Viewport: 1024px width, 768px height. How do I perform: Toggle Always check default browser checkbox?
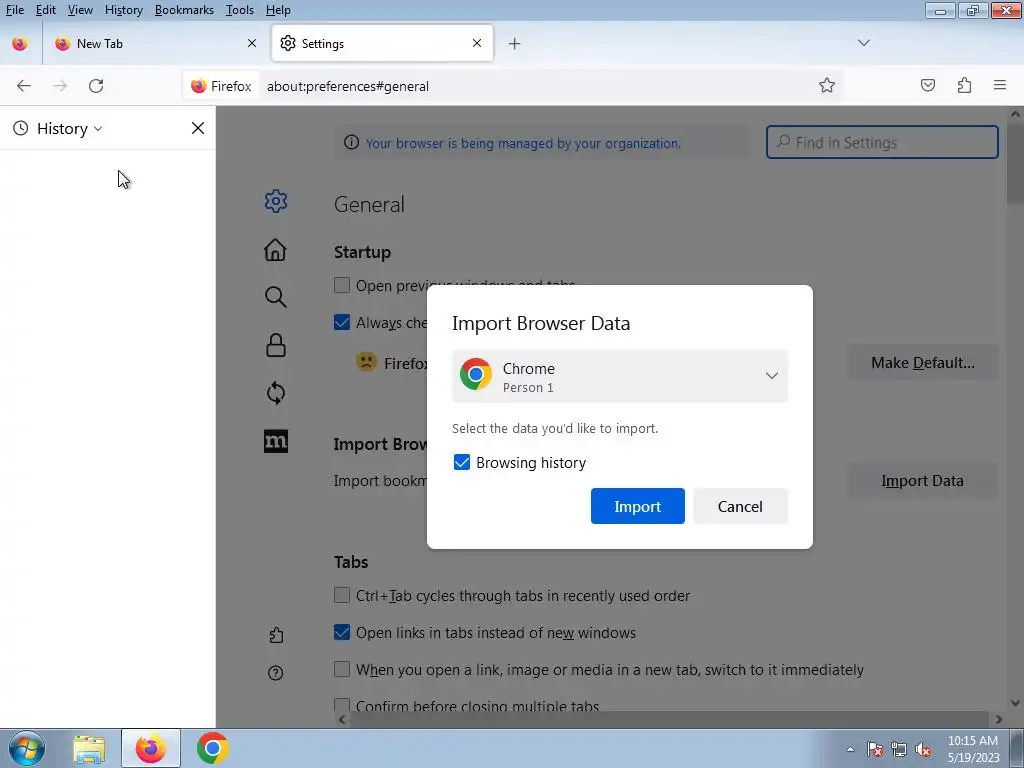tap(342, 322)
